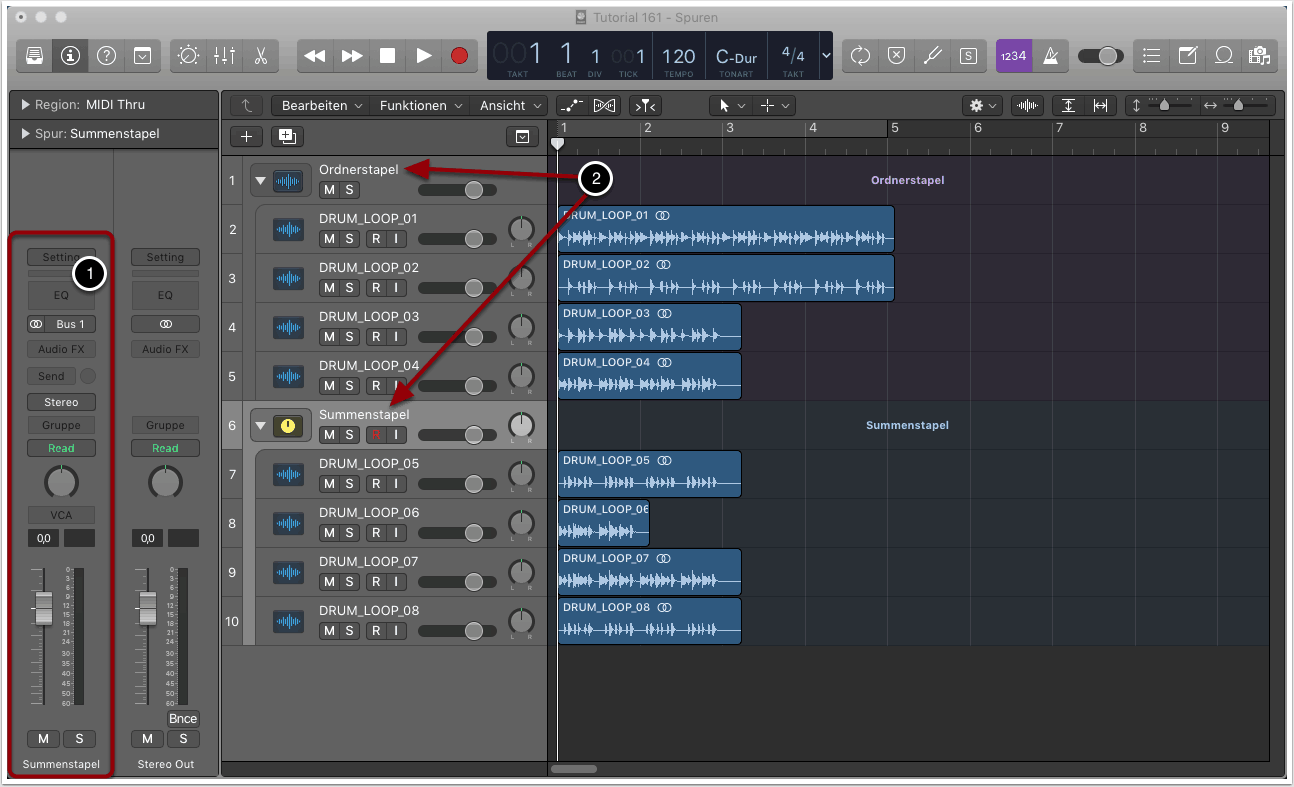Expand the Region: MIDI Thru section
This screenshot has height=787, width=1294.
24,105
